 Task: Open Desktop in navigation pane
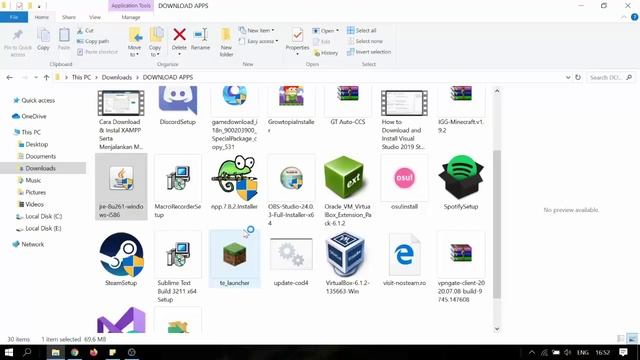point(37,144)
